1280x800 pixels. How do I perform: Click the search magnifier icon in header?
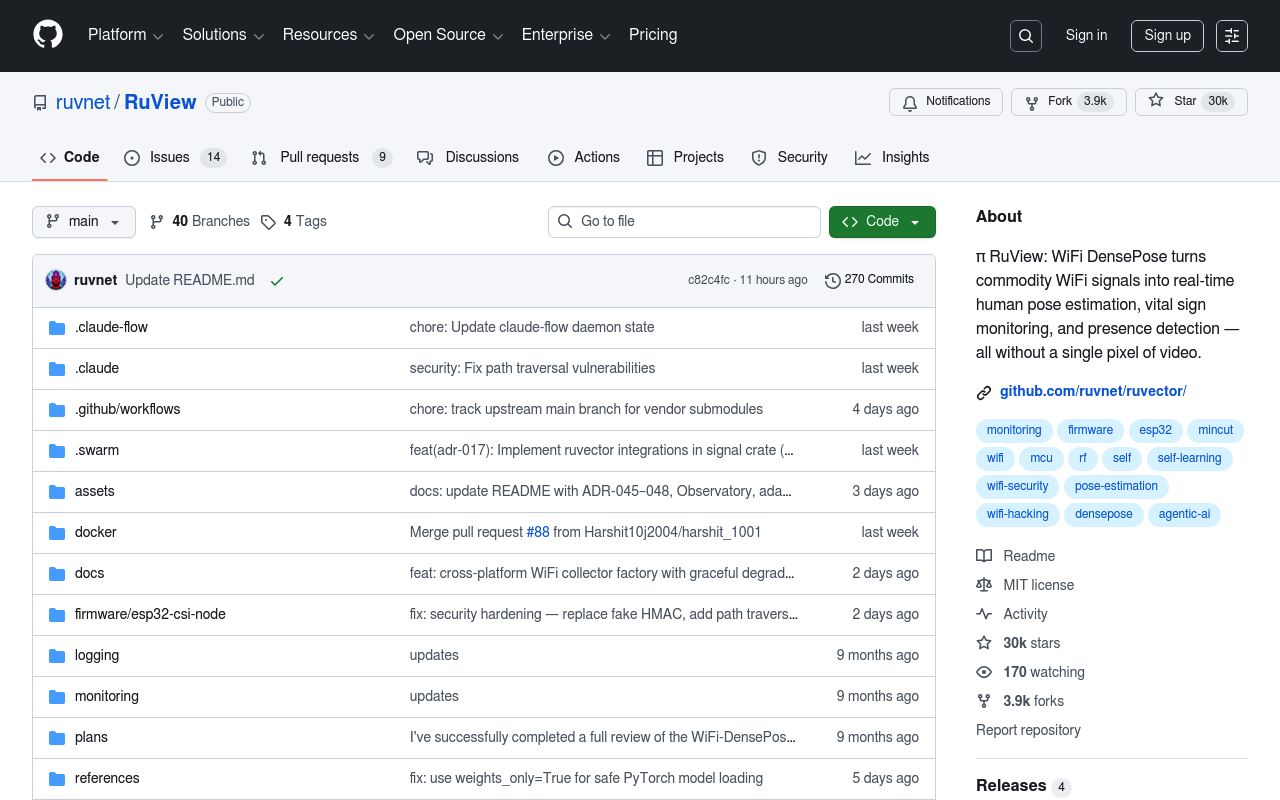click(1025, 36)
